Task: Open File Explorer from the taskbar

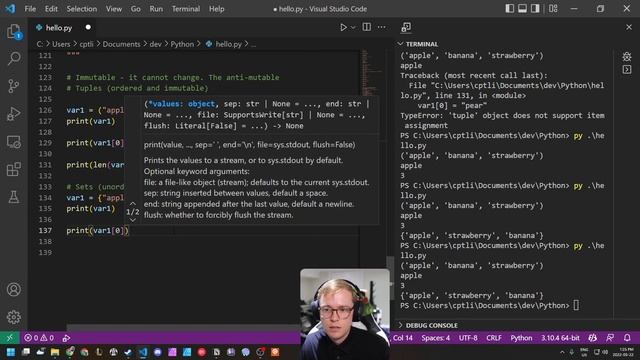Action: tap(55, 352)
